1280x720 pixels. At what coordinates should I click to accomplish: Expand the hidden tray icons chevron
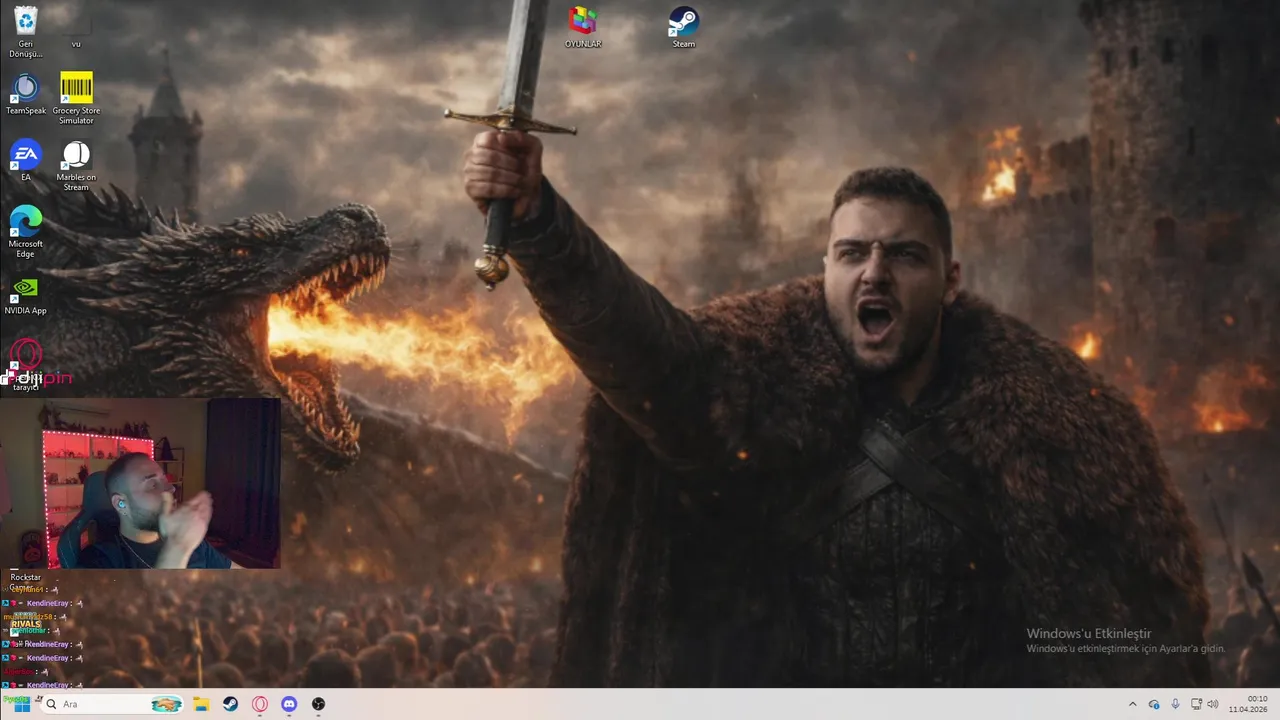click(x=1132, y=704)
